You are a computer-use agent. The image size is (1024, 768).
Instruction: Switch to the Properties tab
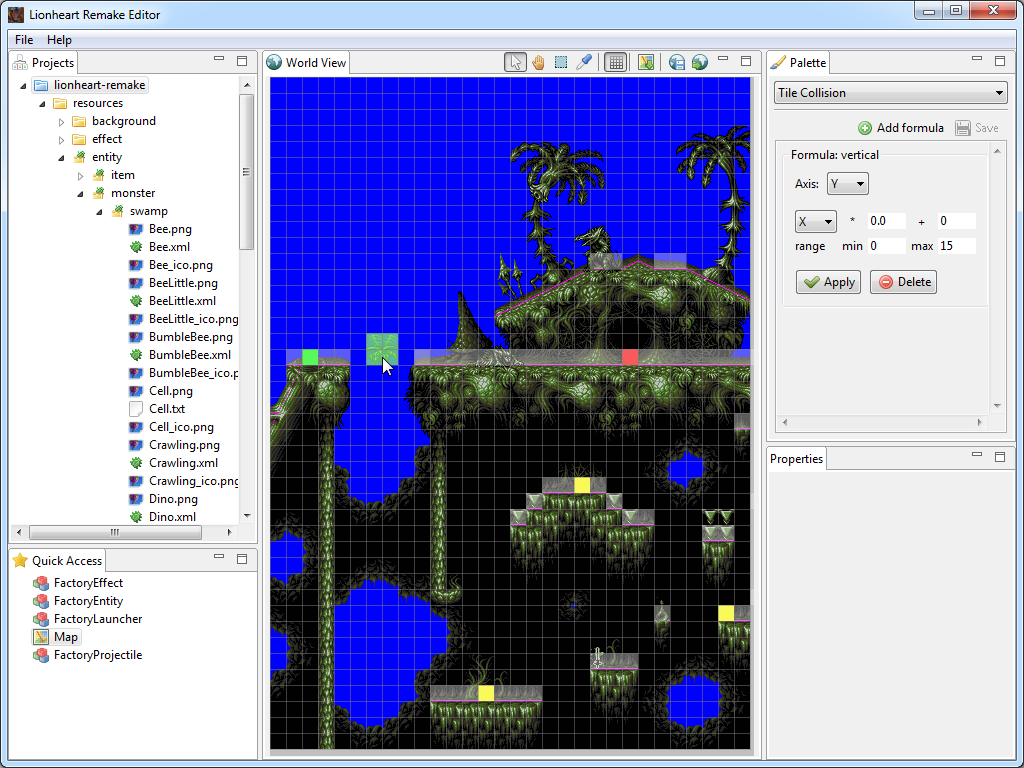click(796, 458)
